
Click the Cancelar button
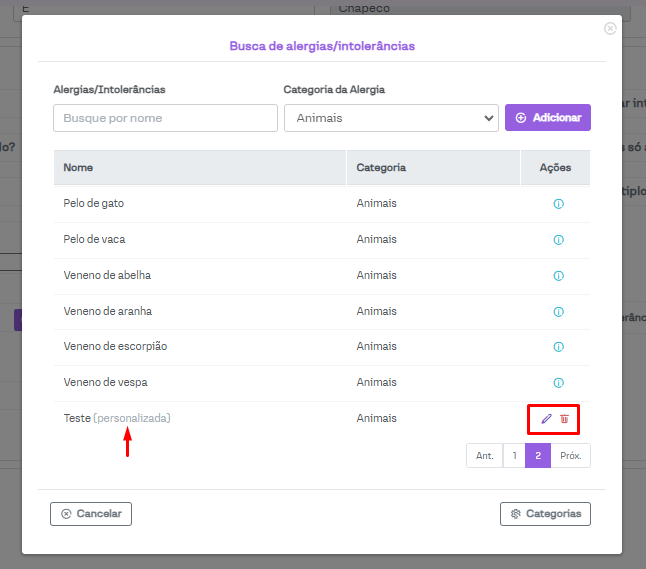91,514
